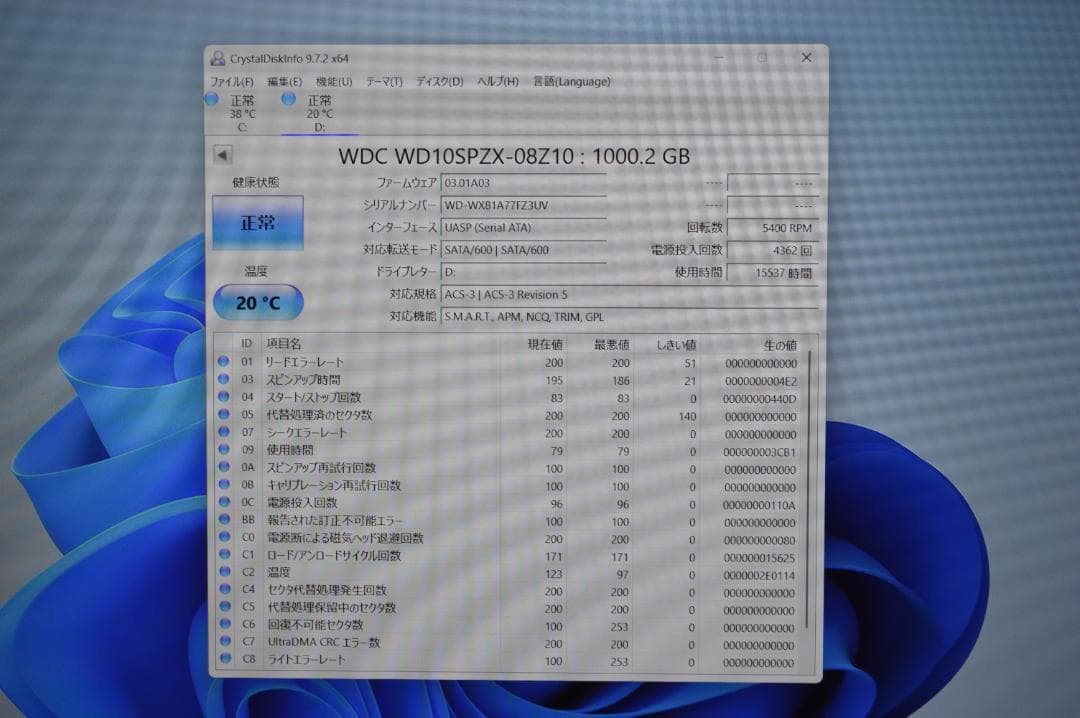Click the 正常 health status button
Image resolution: width=1080 pixels, height=718 pixels.
pyautogui.click(x=258, y=221)
